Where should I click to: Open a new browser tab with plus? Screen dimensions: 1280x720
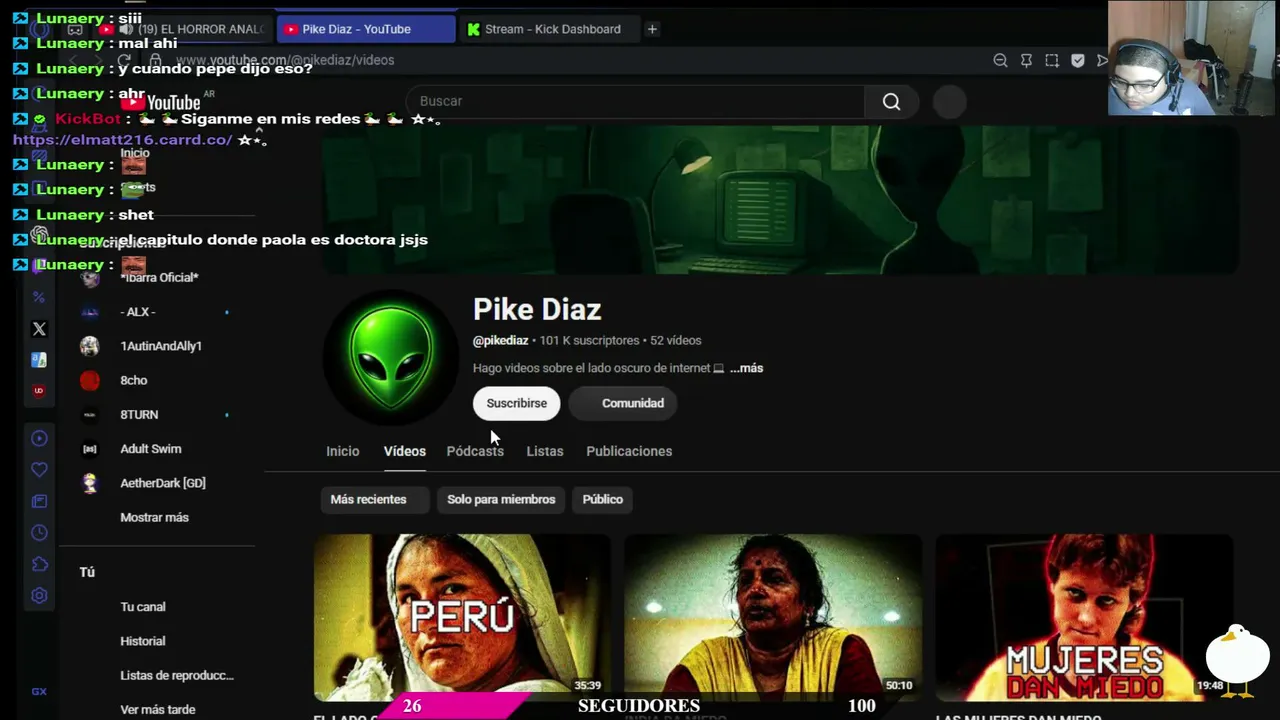tap(652, 29)
